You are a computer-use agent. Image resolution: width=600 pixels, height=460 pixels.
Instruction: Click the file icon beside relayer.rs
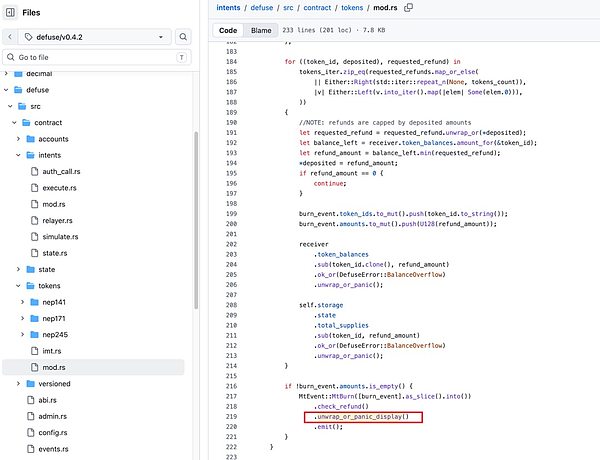point(34,220)
